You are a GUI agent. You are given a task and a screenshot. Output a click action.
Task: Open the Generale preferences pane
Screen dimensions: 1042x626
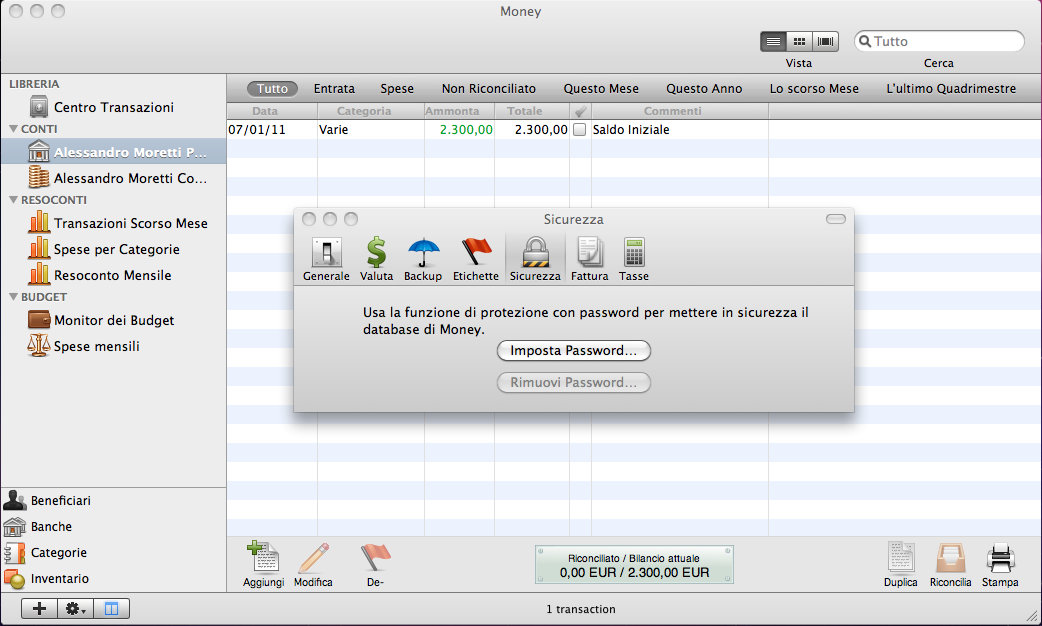point(326,259)
